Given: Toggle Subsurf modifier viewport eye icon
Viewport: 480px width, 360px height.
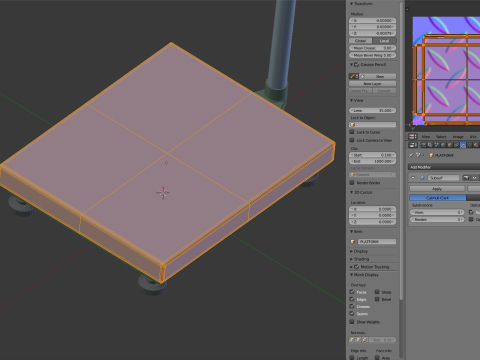Looking at the screenshot, I should (x=474, y=178).
